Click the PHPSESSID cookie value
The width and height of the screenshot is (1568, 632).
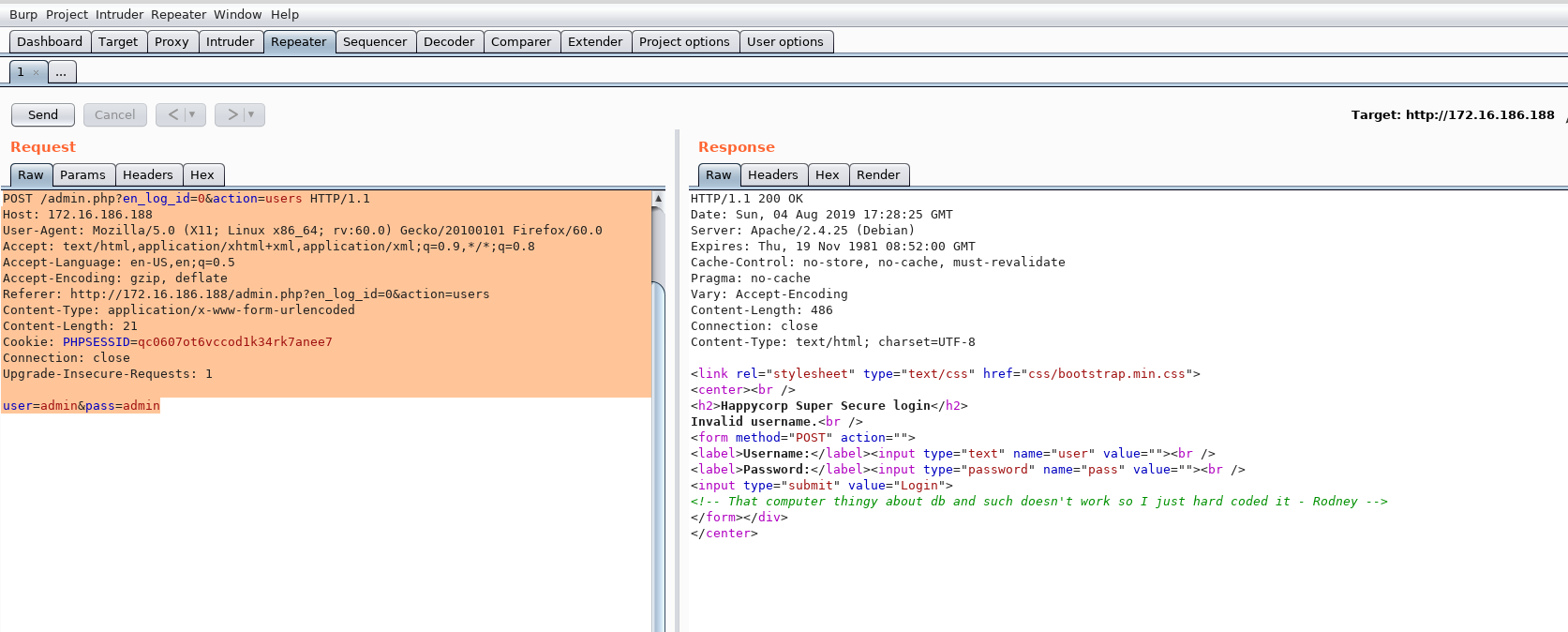coord(235,342)
